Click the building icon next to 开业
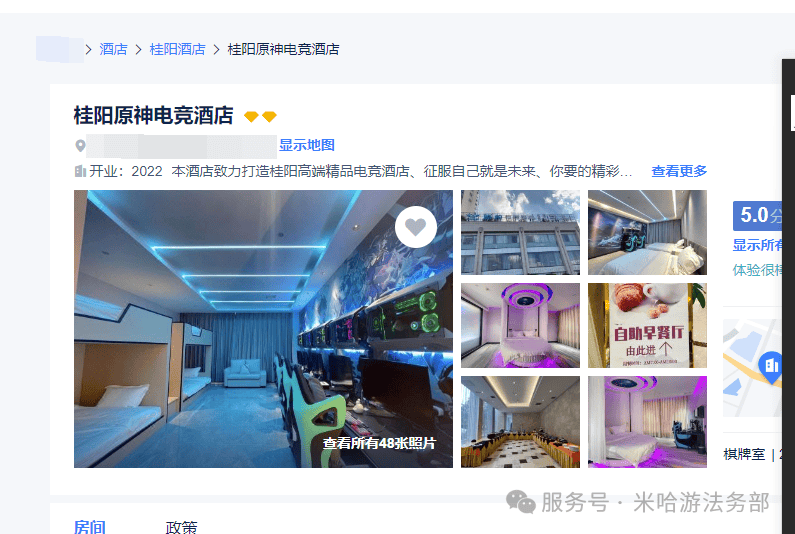Screen dimensions: 795x534 click(x=80, y=171)
